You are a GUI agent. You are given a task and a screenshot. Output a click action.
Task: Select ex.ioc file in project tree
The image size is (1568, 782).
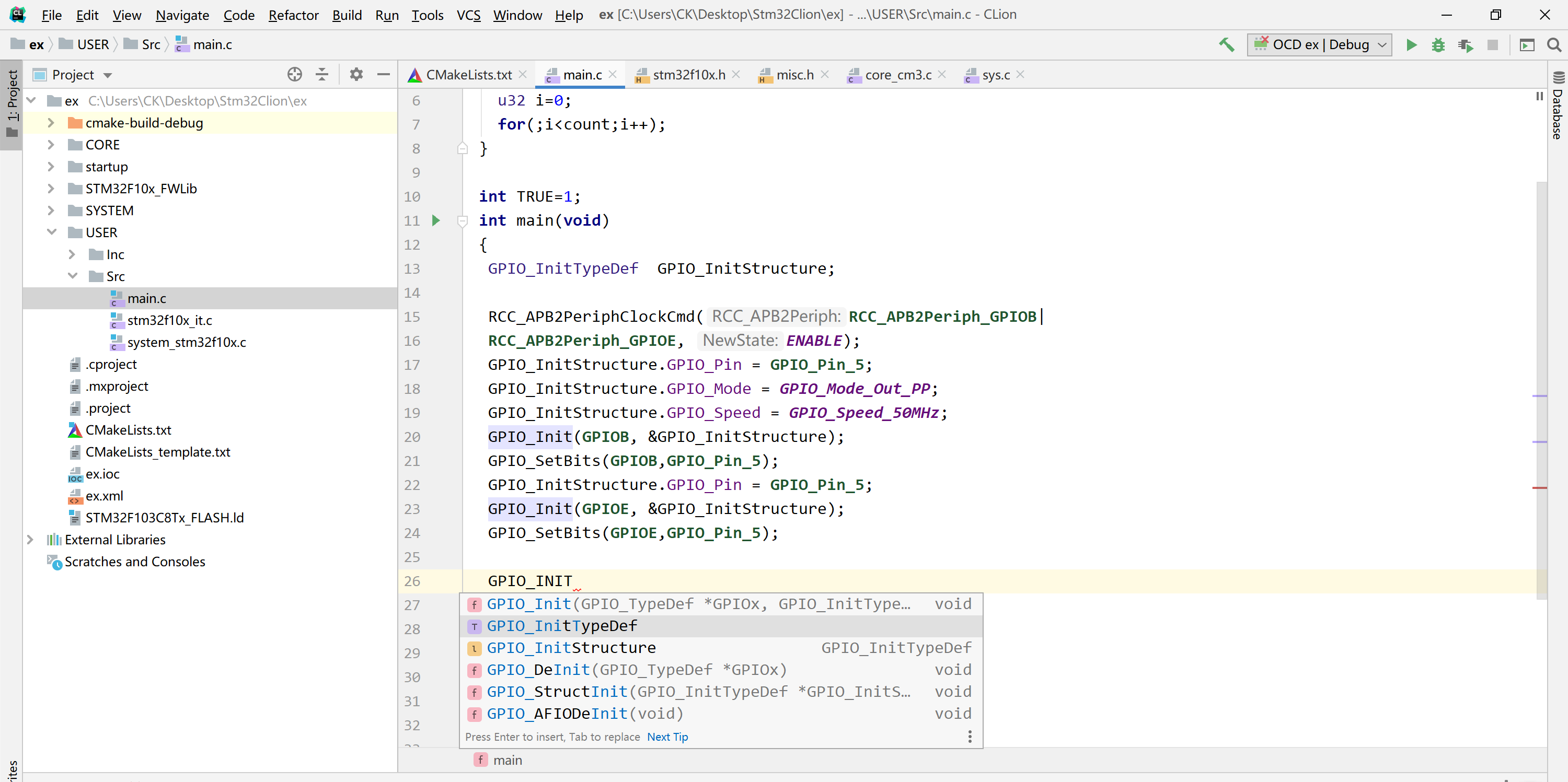pos(102,474)
